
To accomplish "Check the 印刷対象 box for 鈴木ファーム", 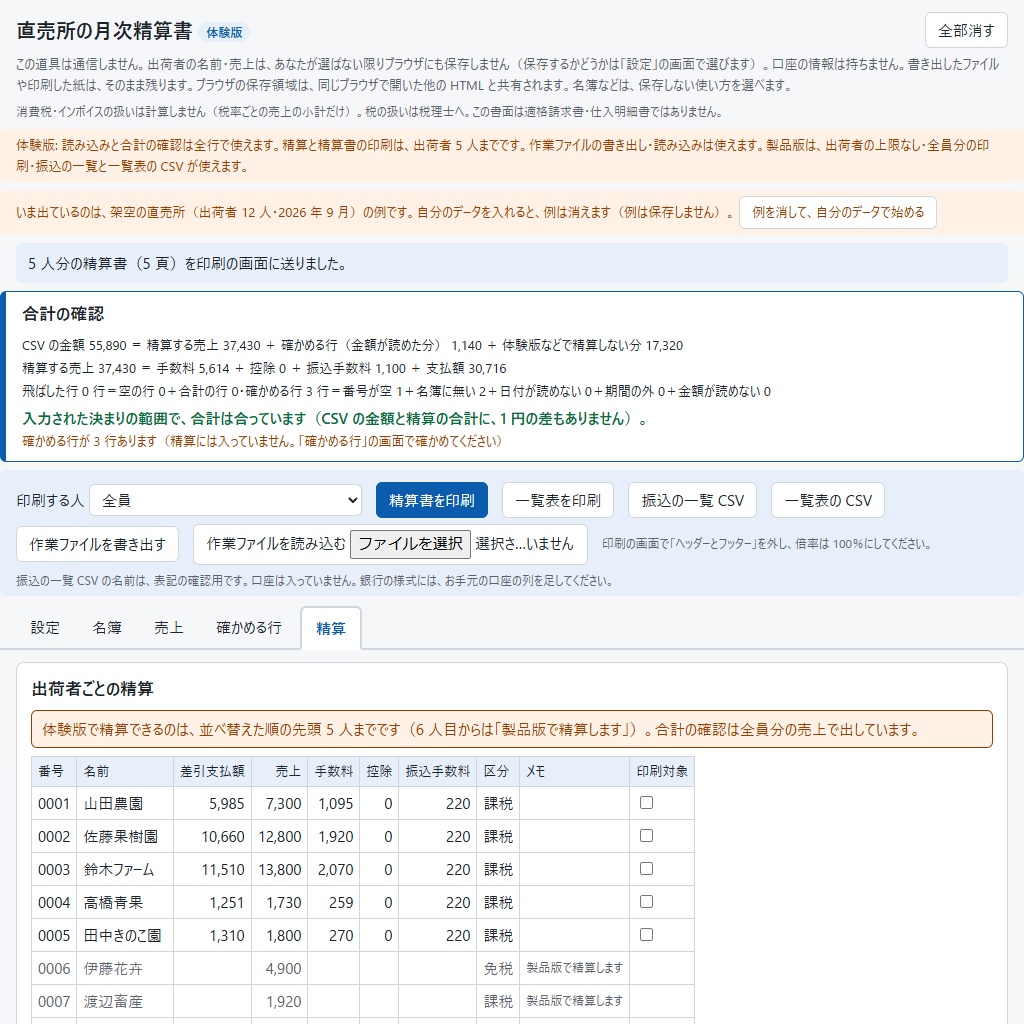I will point(647,869).
